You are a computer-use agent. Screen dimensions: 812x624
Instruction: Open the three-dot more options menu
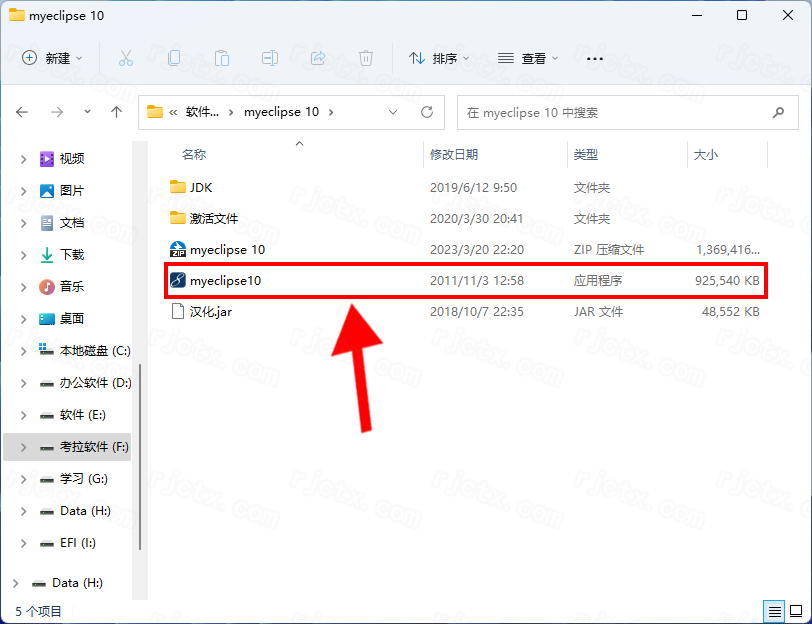point(595,58)
